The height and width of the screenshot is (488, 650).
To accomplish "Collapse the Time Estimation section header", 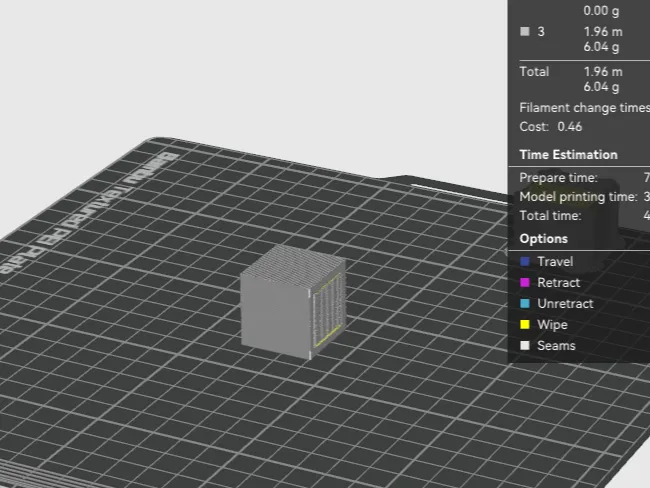I will coord(568,155).
